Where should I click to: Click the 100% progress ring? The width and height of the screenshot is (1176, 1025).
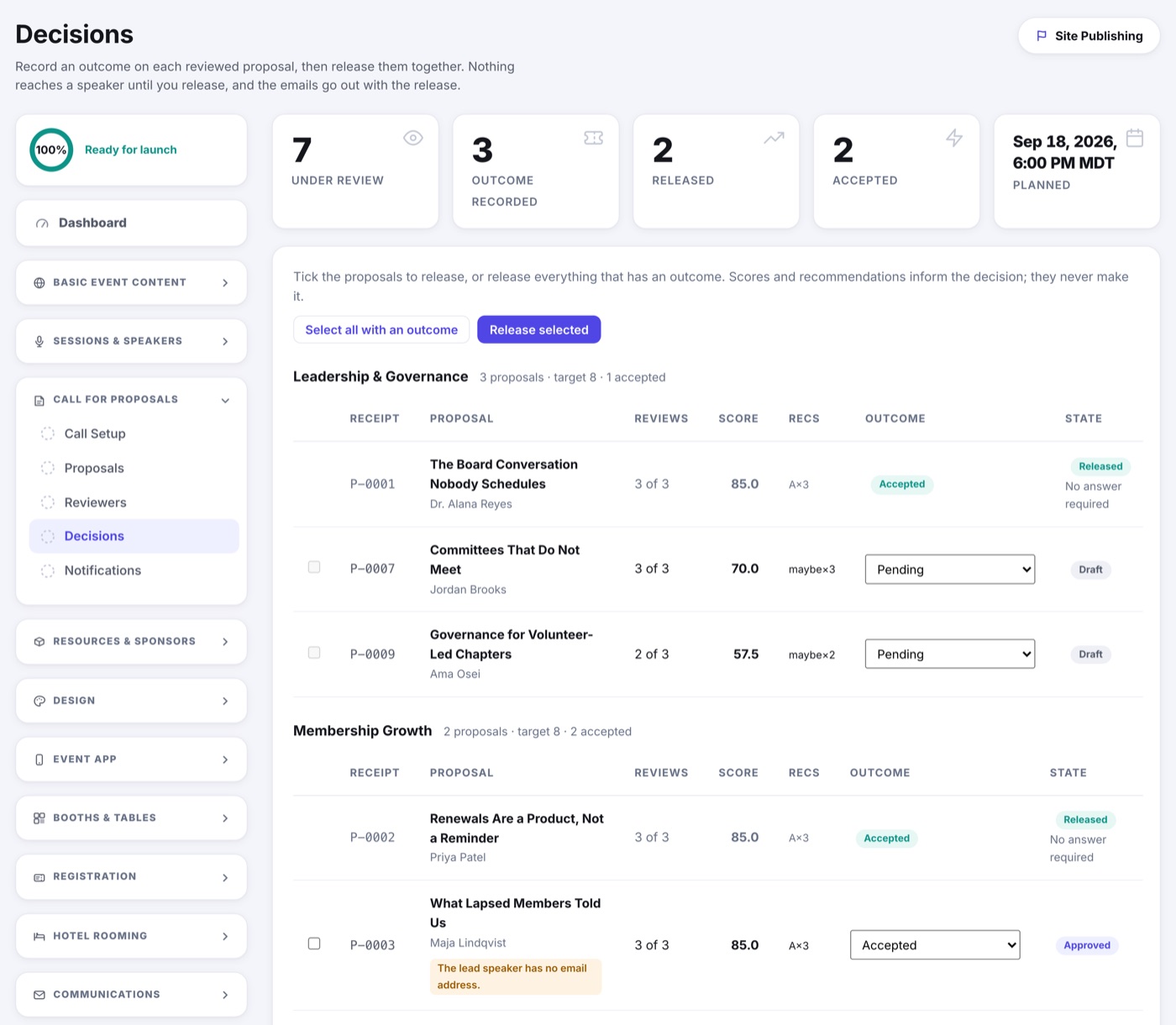click(x=51, y=150)
